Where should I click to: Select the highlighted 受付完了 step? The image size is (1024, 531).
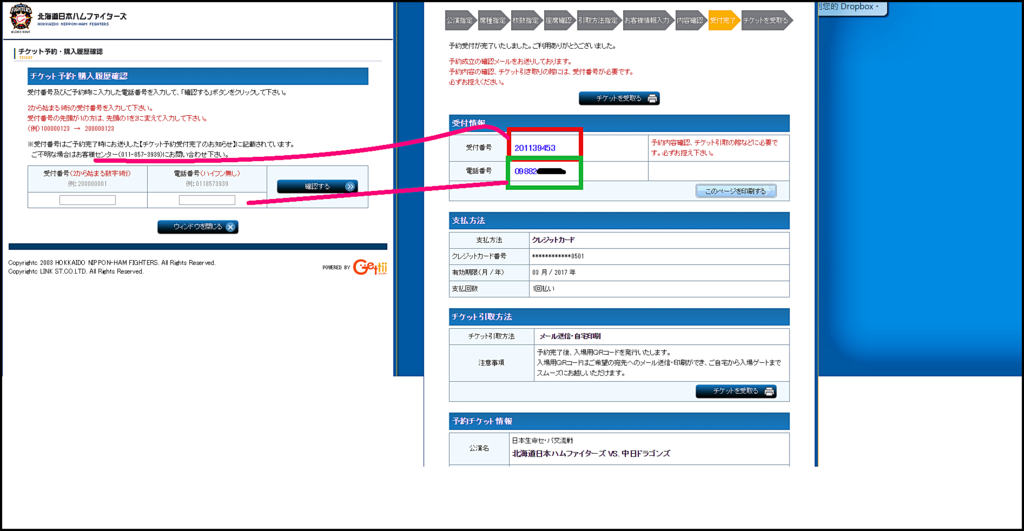722,20
